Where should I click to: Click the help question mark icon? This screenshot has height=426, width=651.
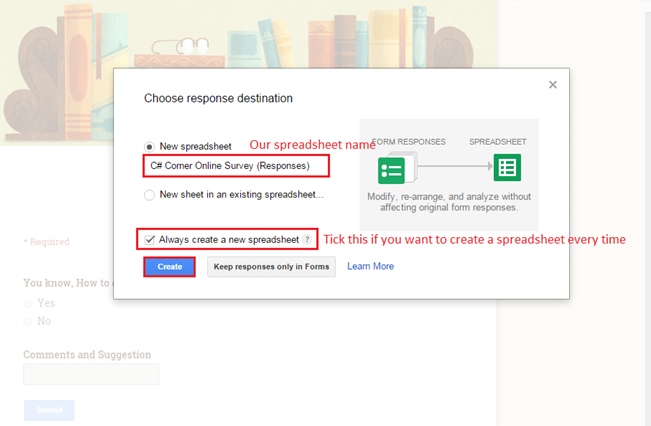coord(307,240)
